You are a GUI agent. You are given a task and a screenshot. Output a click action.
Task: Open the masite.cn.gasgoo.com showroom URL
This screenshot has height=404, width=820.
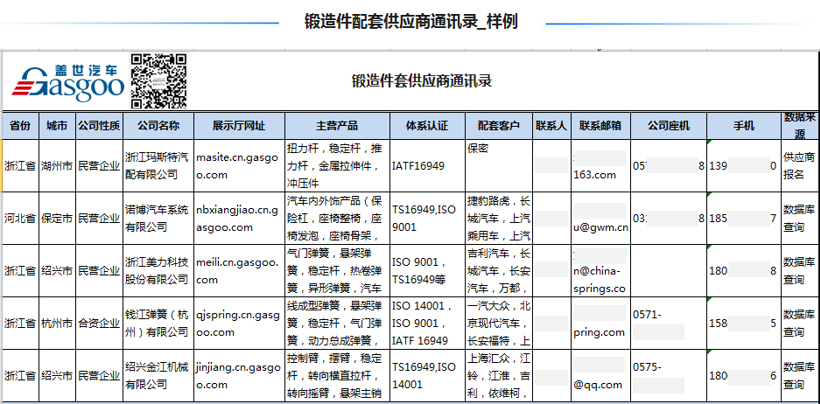pos(239,166)
